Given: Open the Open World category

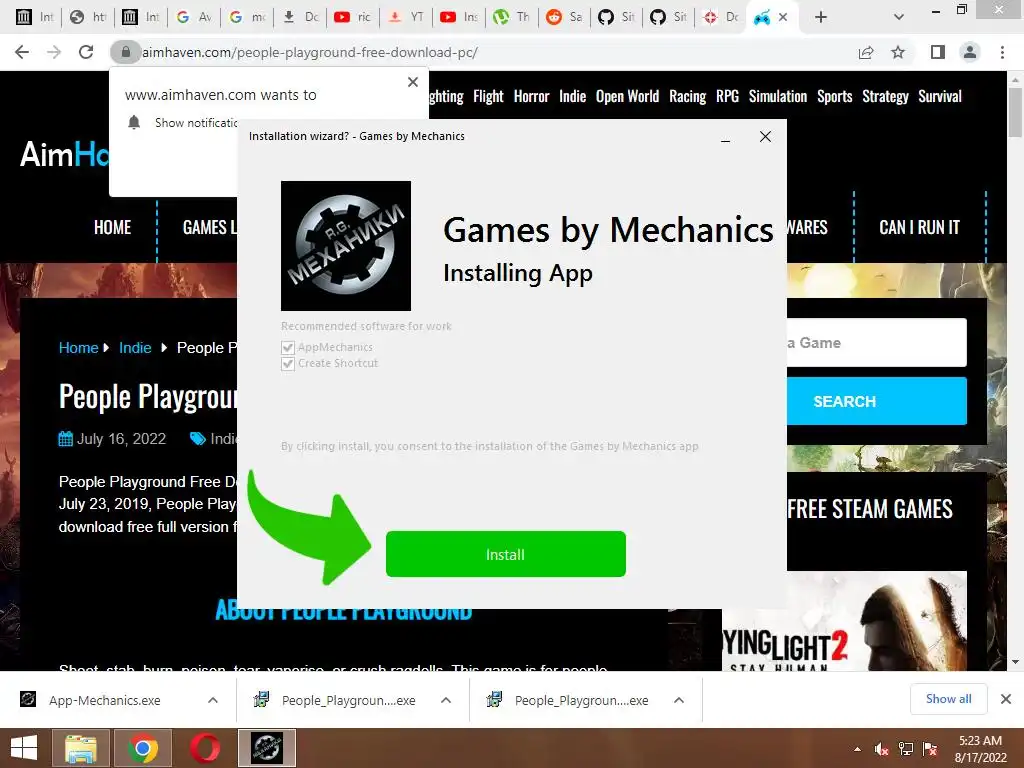Looking at the screenshot, I should [x=627, y=97].
